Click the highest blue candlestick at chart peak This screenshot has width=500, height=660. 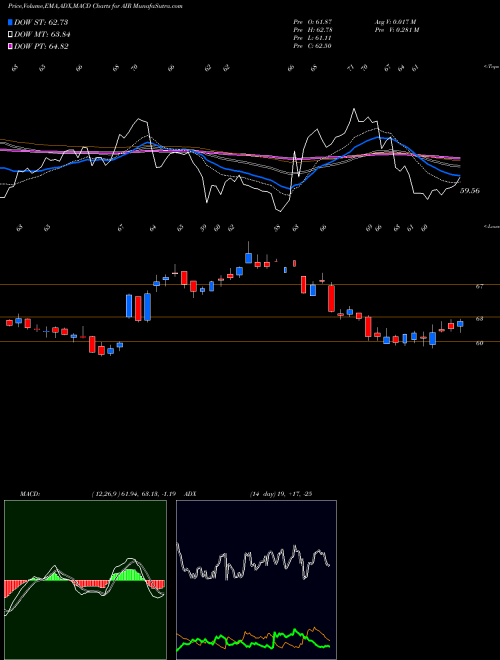coord(249,257)
